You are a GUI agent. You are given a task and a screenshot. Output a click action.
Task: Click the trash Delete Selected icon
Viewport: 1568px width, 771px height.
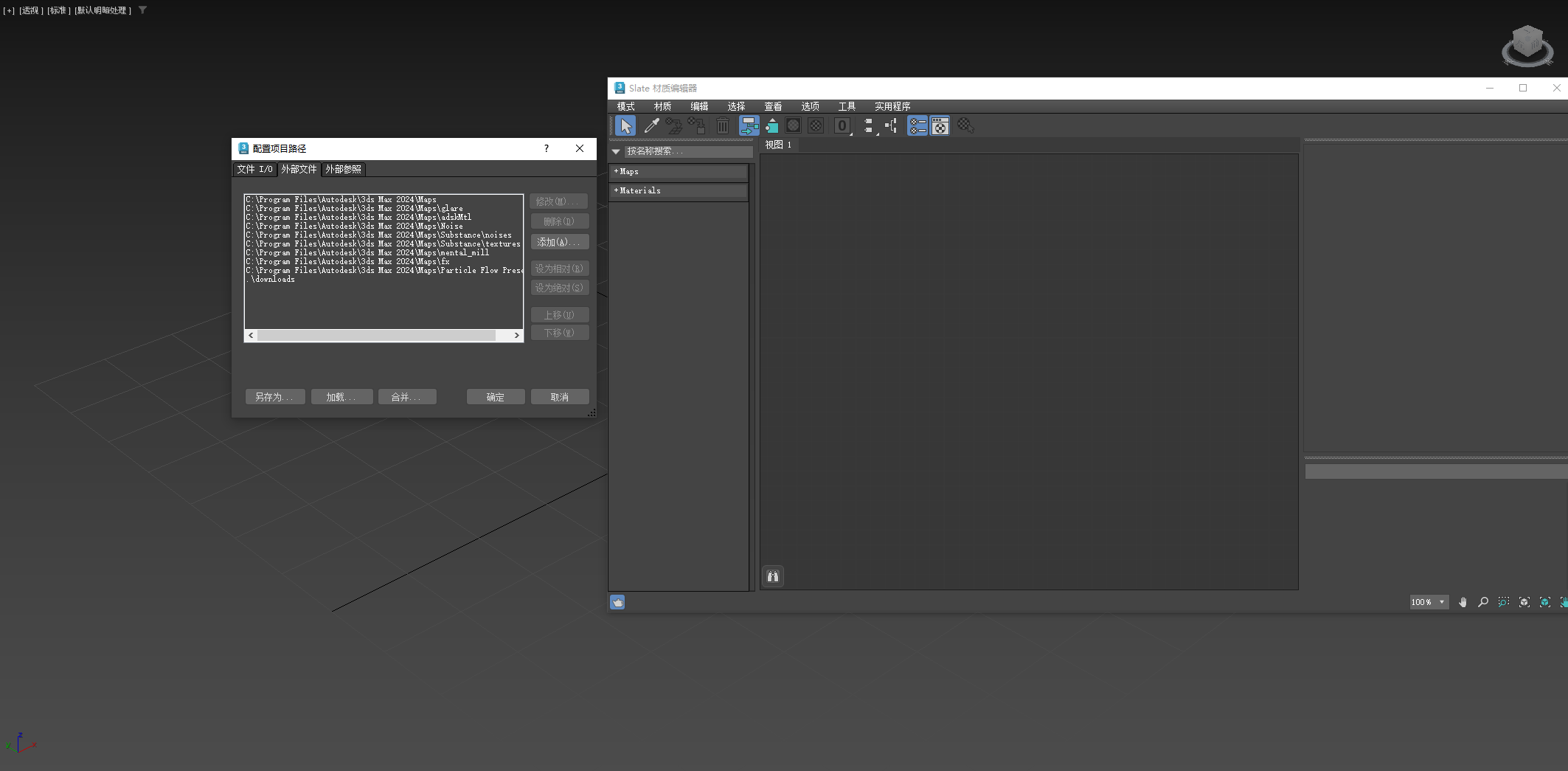[x=723, y=126]
